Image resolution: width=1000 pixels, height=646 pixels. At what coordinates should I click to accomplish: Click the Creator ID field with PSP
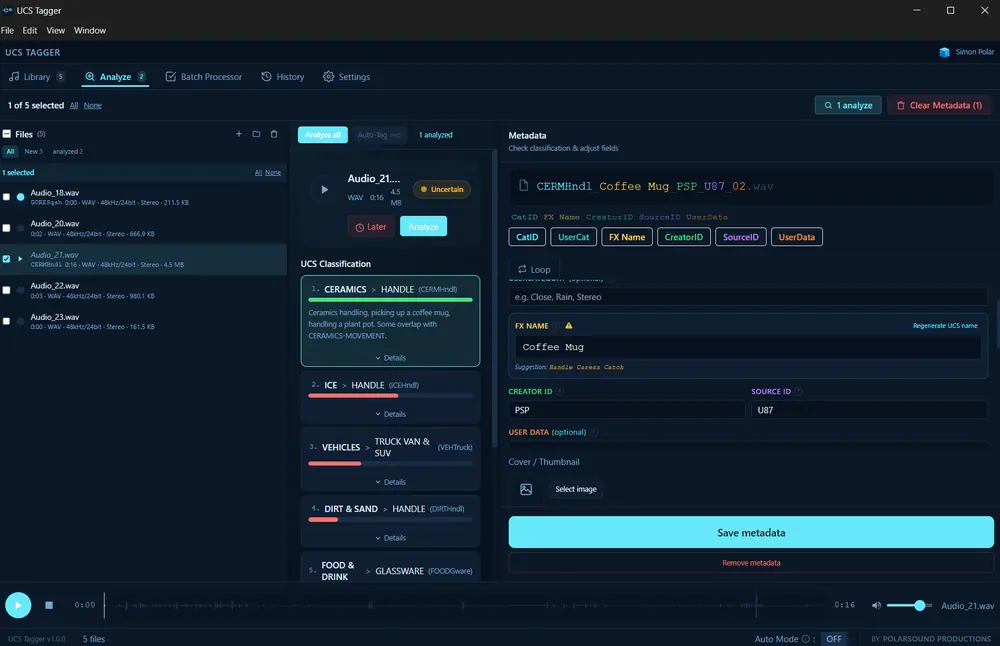click(626, 410)
